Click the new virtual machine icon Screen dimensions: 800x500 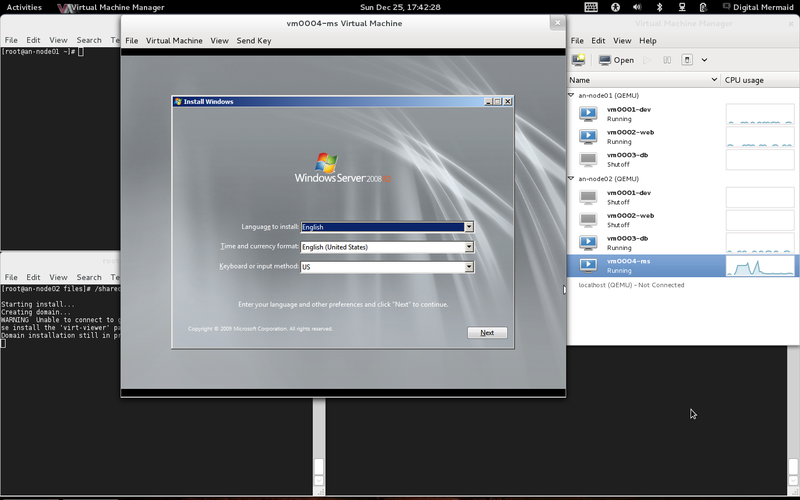(578, 60)
